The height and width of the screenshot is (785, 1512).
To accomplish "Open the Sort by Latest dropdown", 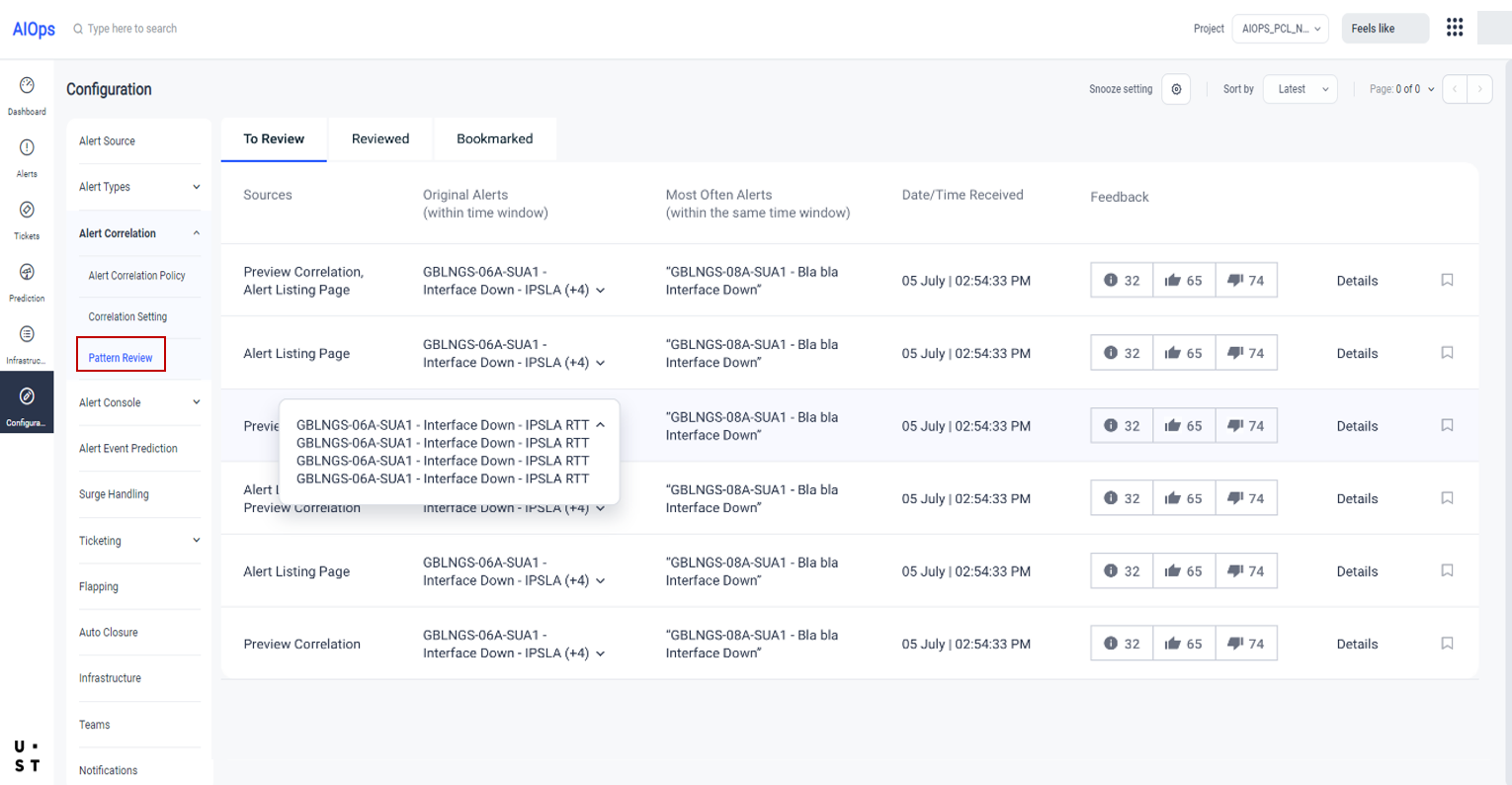I will click(1301, 89).
